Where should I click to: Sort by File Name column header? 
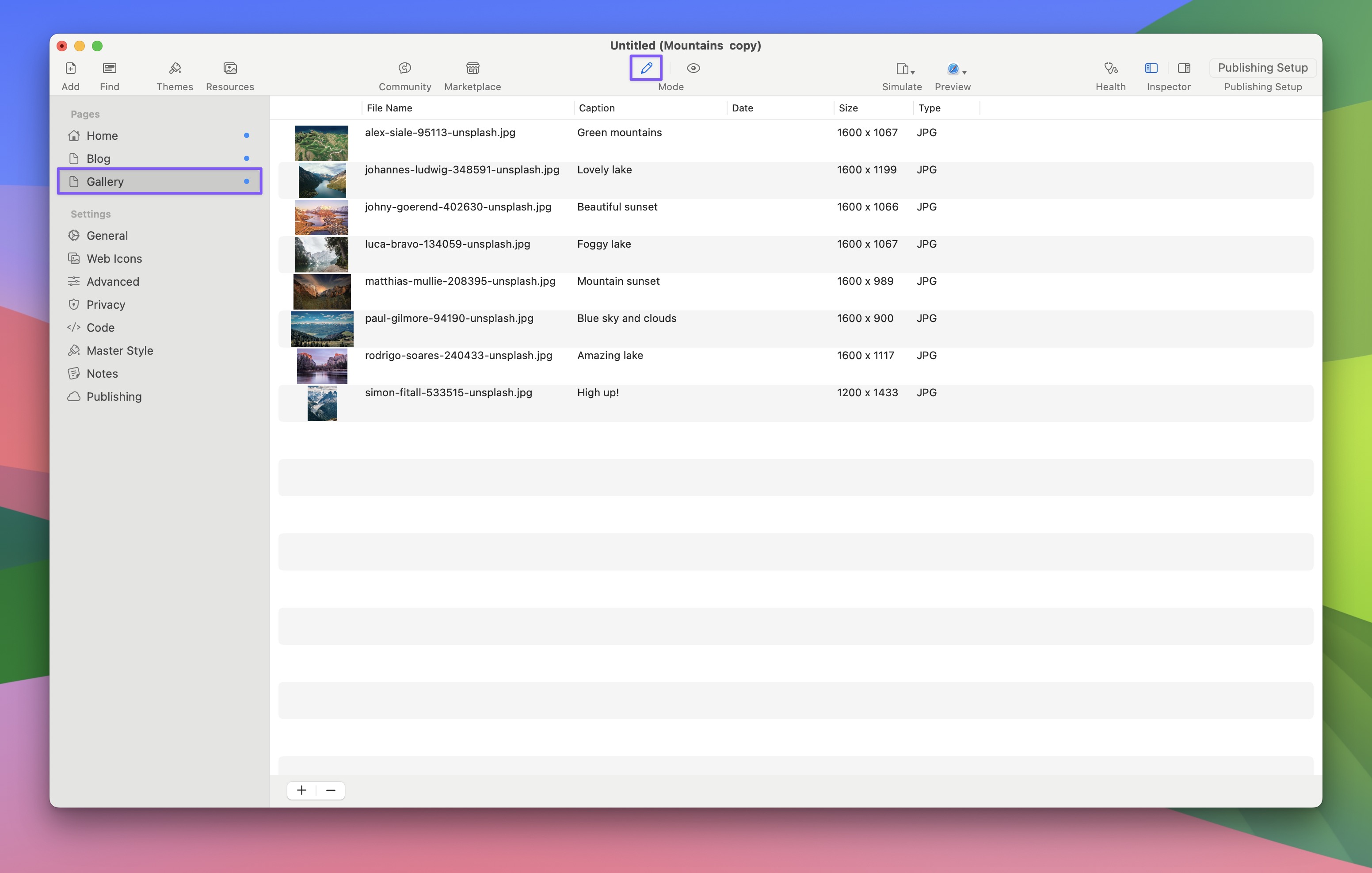(x=390, y=108)
